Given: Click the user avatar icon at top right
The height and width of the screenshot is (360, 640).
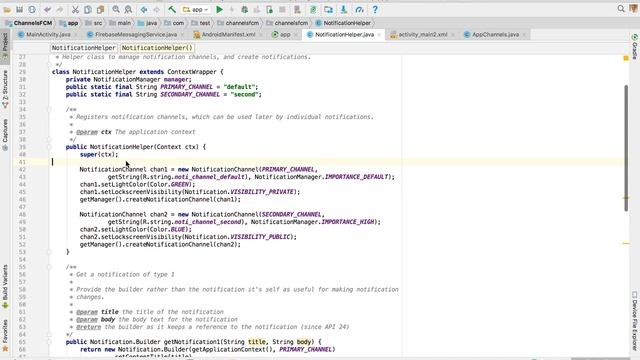Looking at the screenshot, I should [x=634, y=9].
